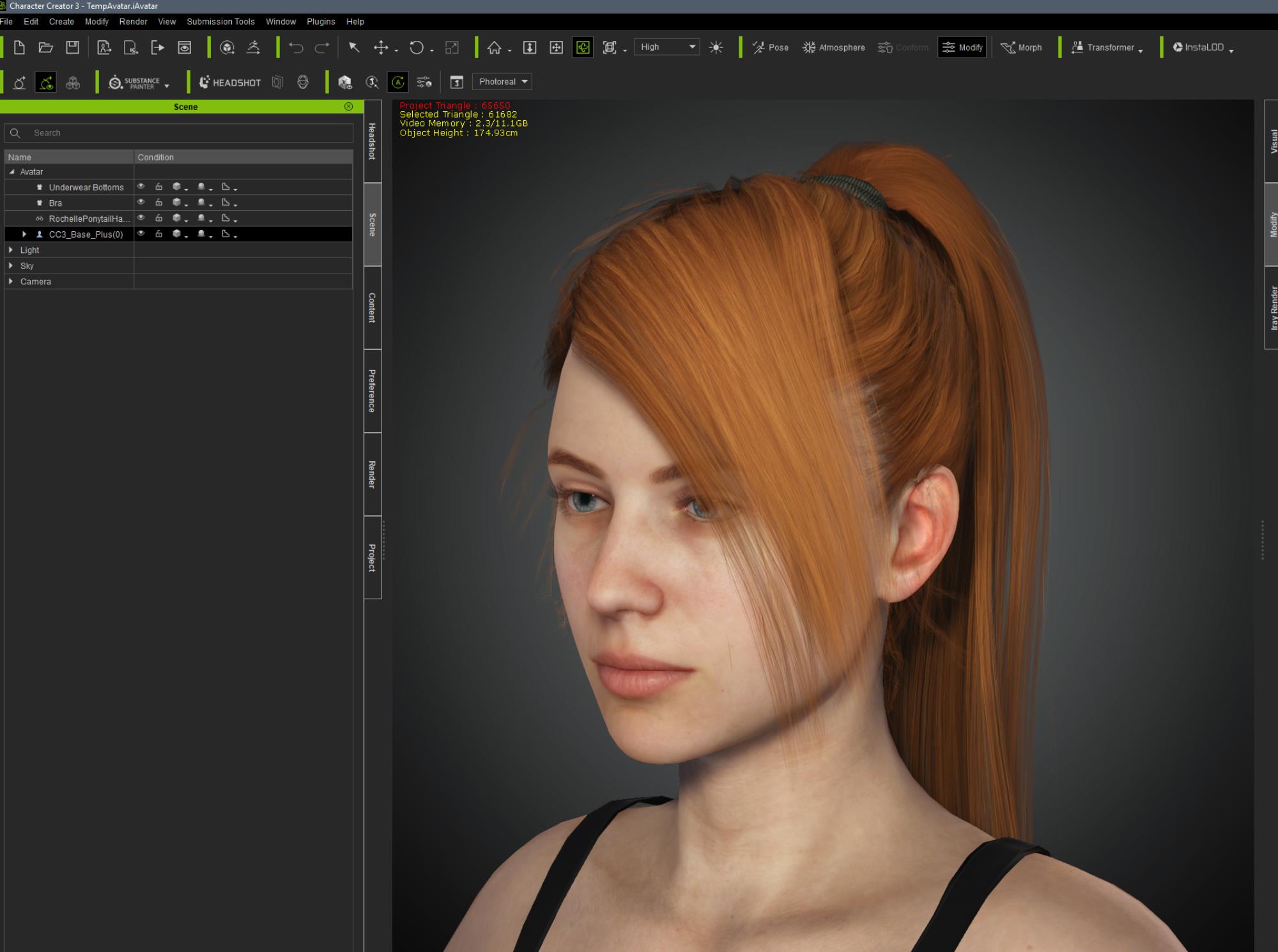This screenshot has height=952, width=1278.
Task: Switch to the Headshot side tab
Action: tap(373, 141)
